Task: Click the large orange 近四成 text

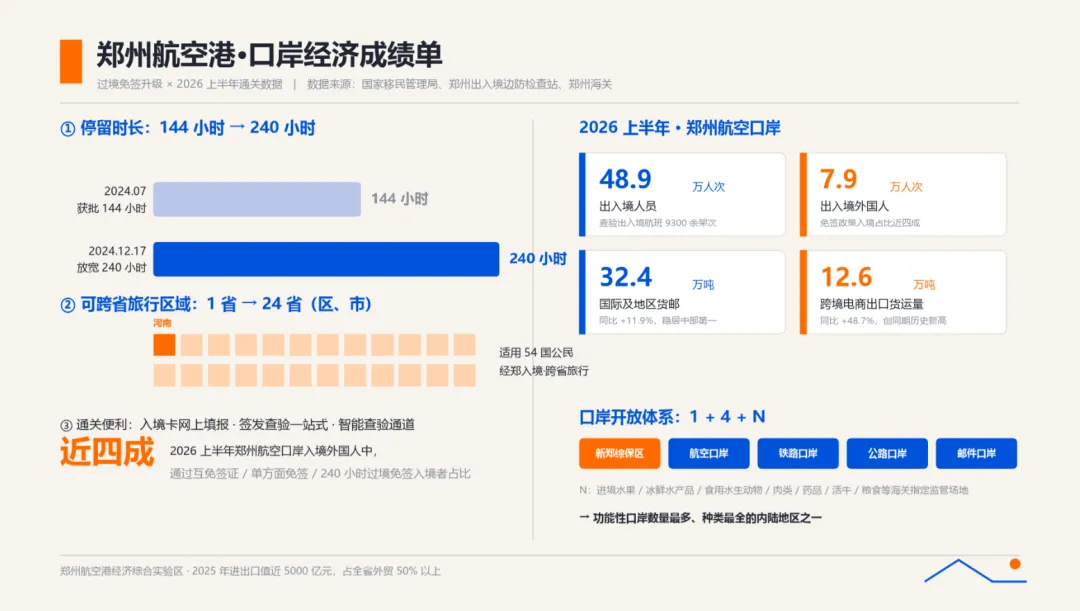Action: (107, 453)
